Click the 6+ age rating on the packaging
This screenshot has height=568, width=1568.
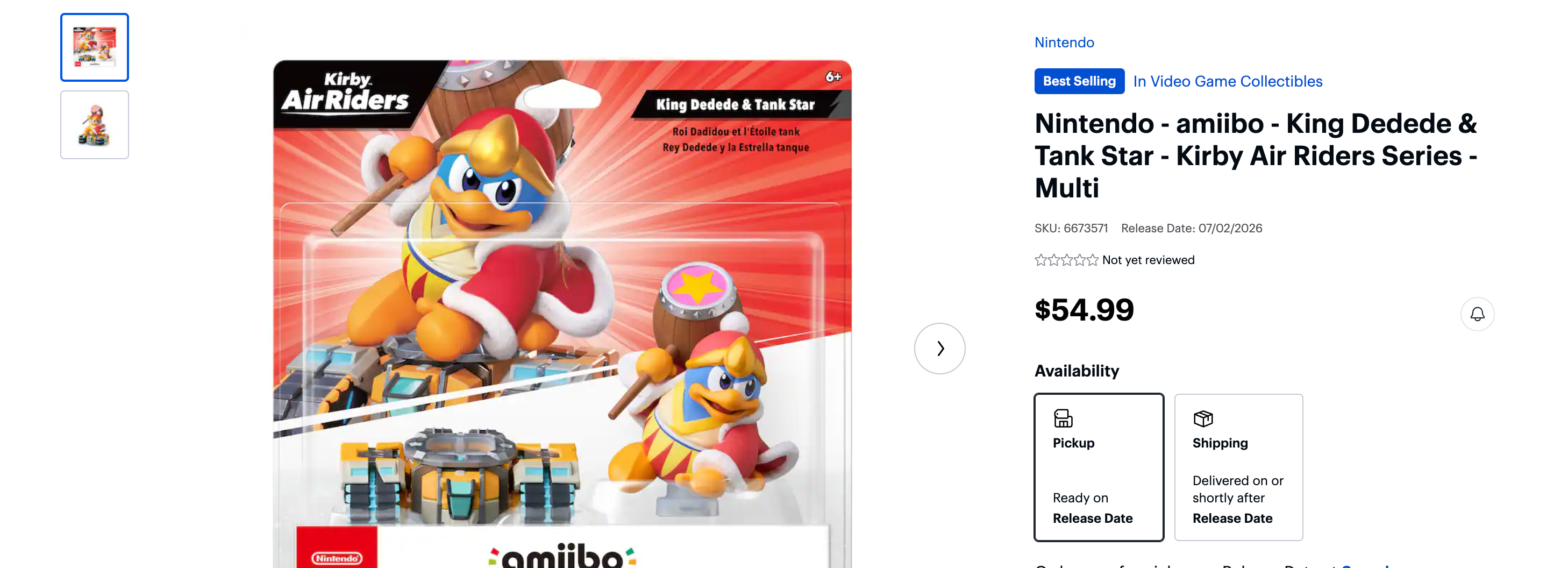pos(833,77)
